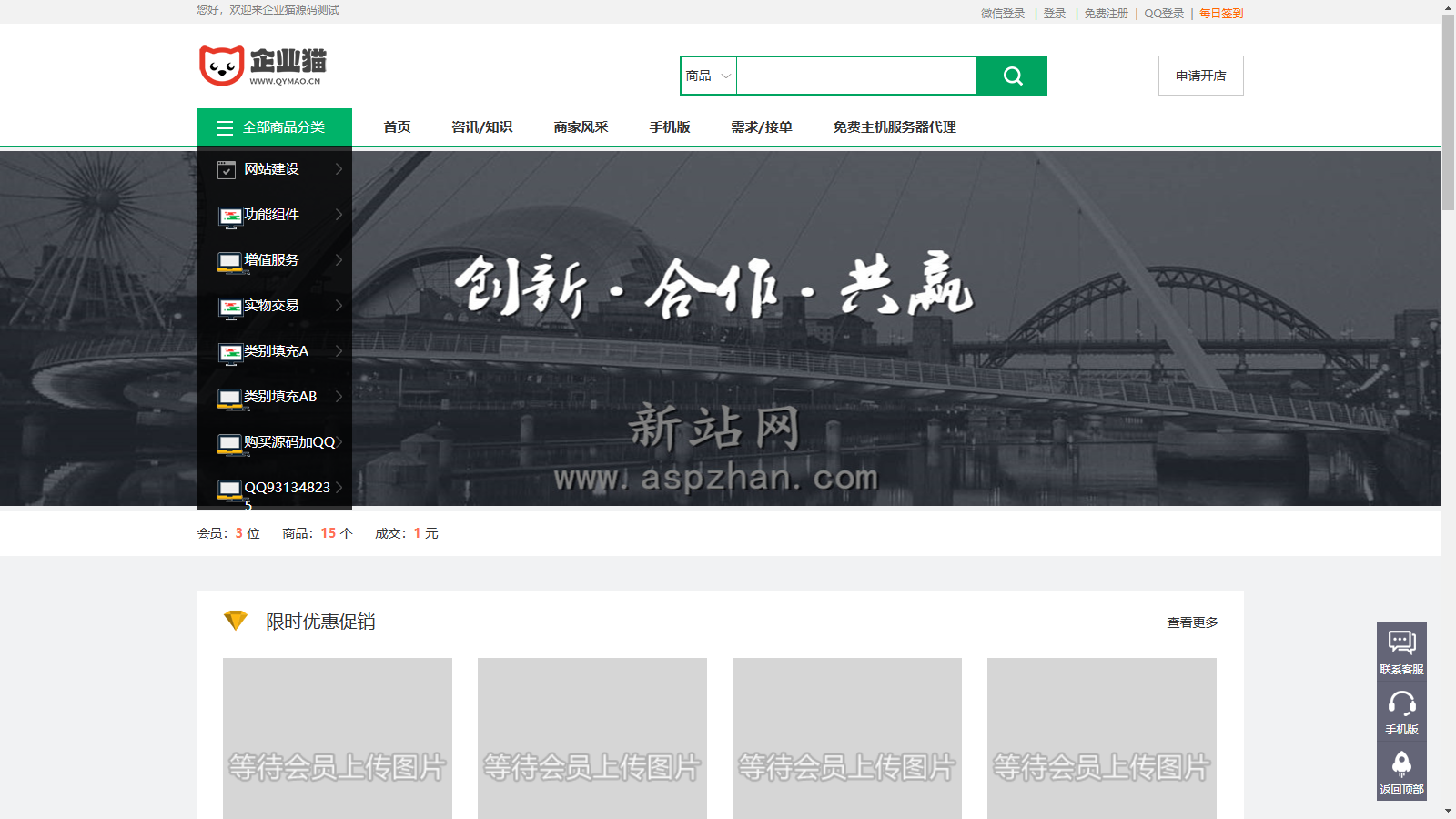Click the 企业猫 cat logo
This screenshot has width=1456, height=819.
tap(262, 66)
